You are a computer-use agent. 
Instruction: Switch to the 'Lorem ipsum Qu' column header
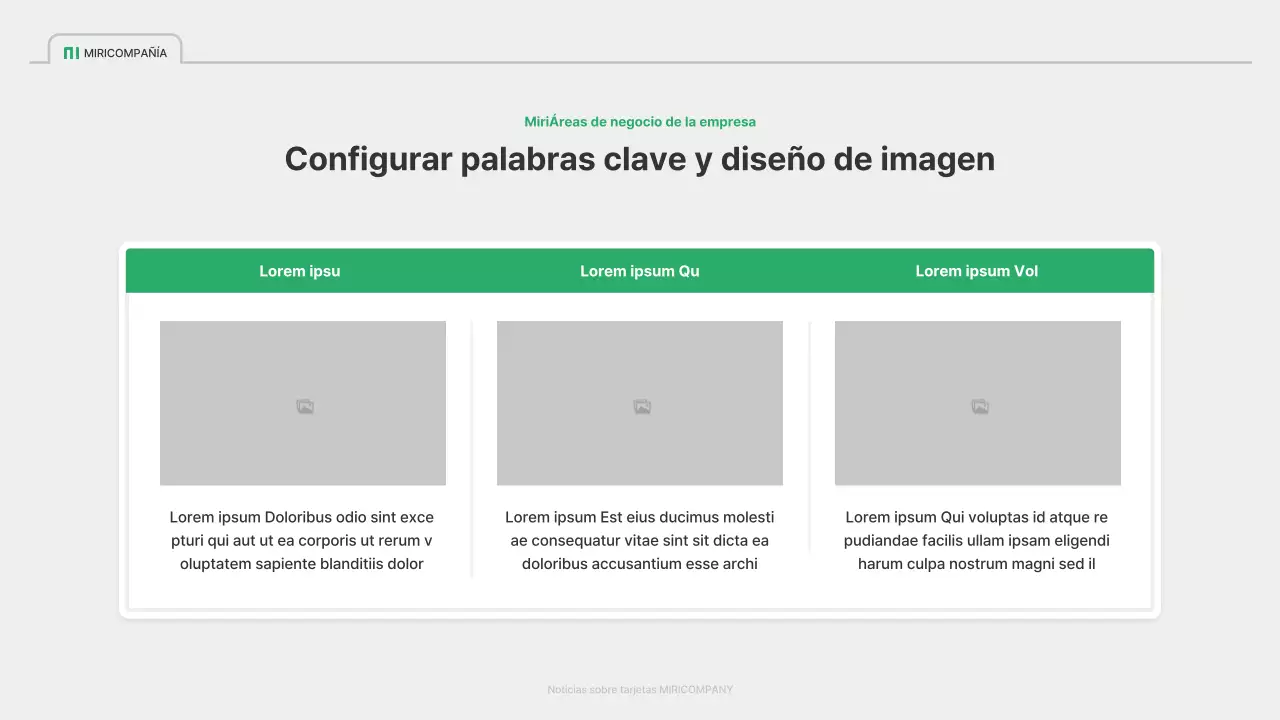click(x=640, y=270)
